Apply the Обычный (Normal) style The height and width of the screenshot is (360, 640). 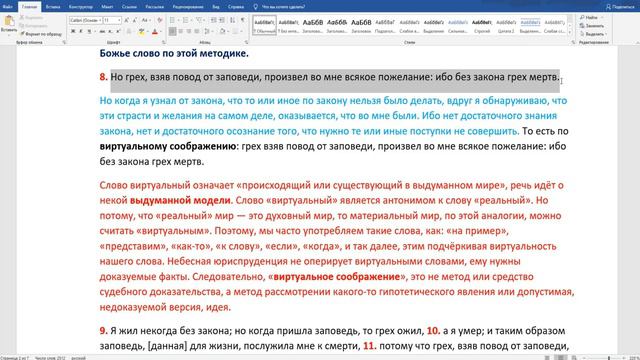[264, 26]
